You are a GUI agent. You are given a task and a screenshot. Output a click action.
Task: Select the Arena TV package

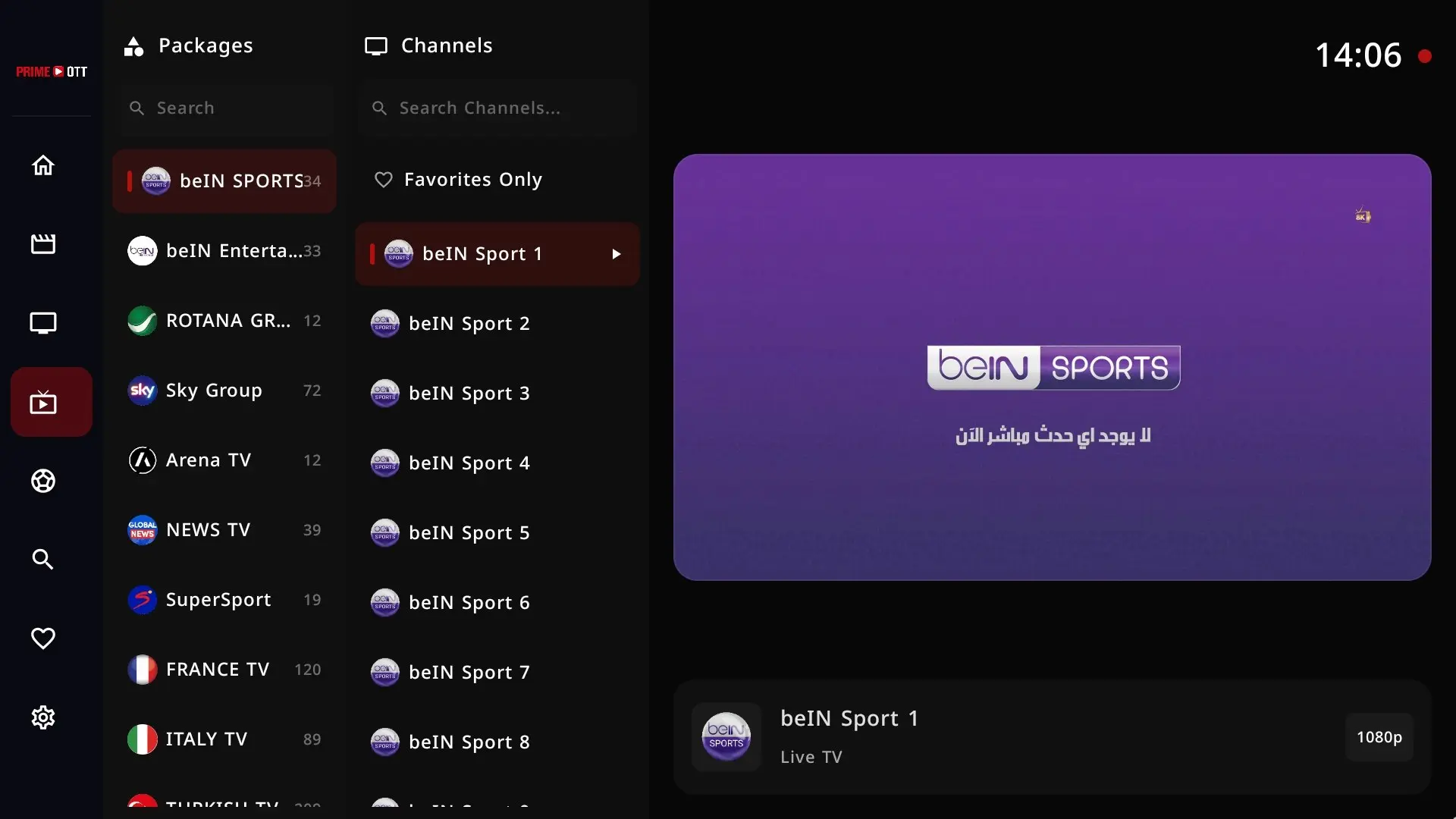(224, 460)
